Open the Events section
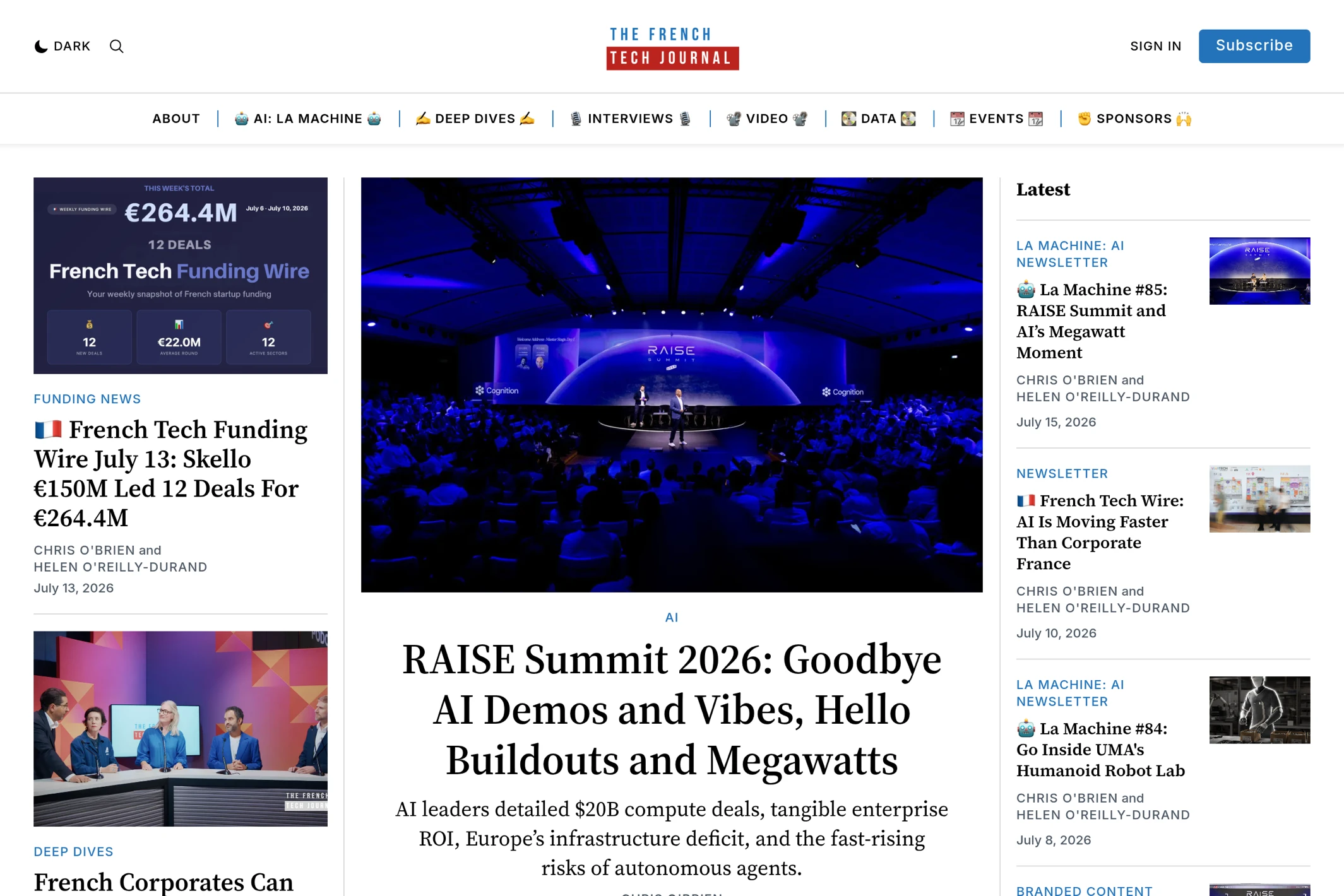Viewport: 1344px width, 896px height. [x=997, y=119]
